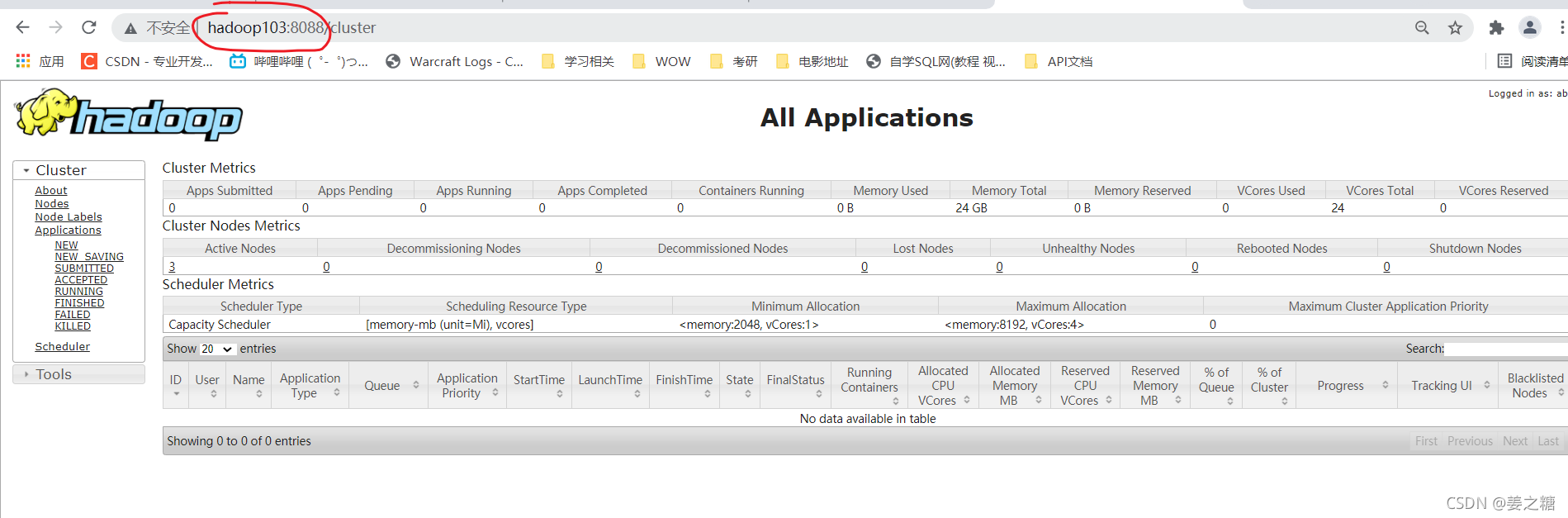1568x518 pixels.
Task: Sort table by Running Containers column
Action: (x=869, y=385)
